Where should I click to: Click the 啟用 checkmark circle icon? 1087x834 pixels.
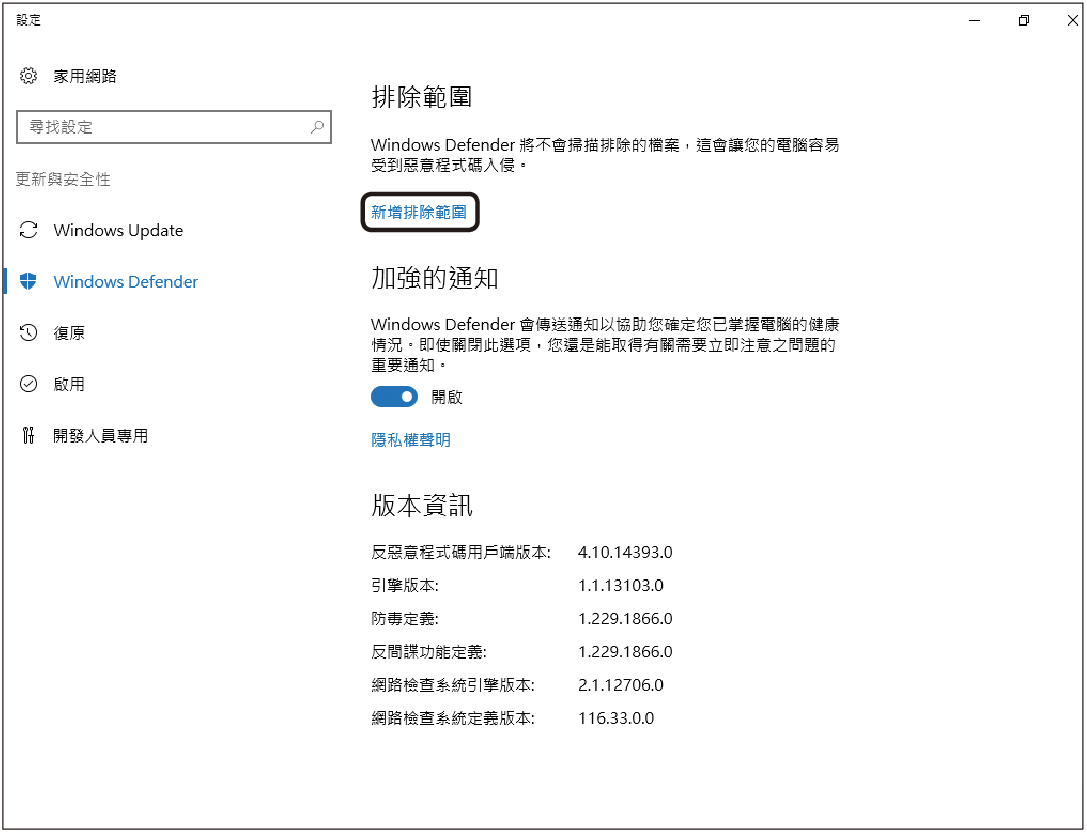(x=28, y=384)
